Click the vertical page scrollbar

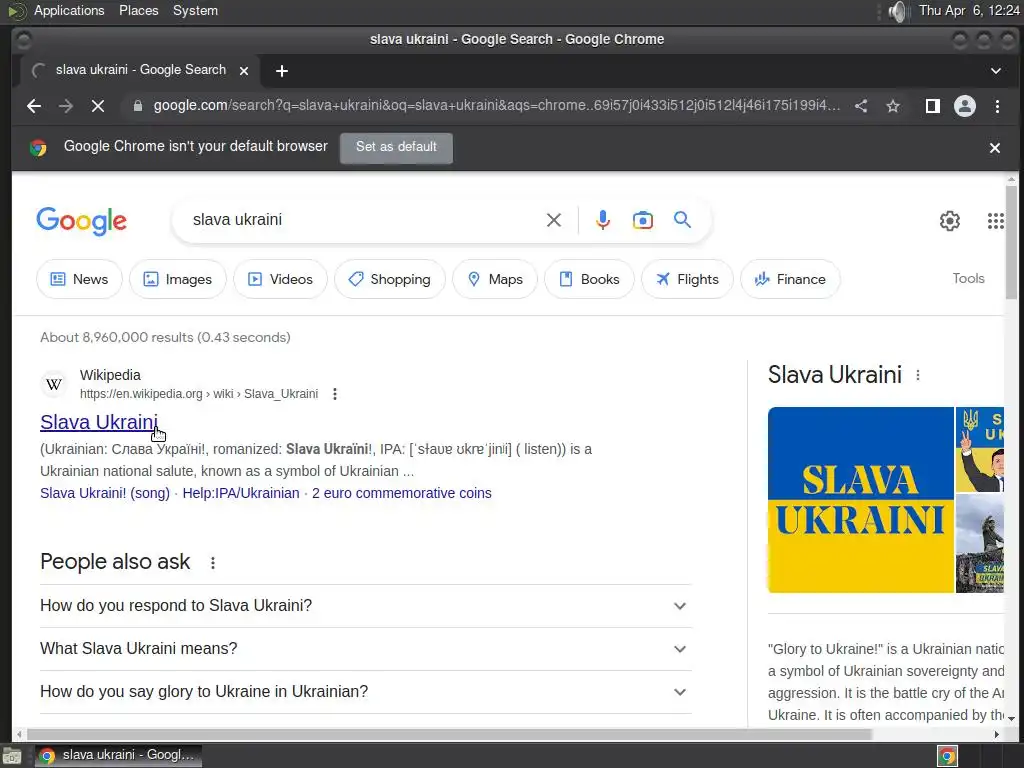[x=1011, y=242]
